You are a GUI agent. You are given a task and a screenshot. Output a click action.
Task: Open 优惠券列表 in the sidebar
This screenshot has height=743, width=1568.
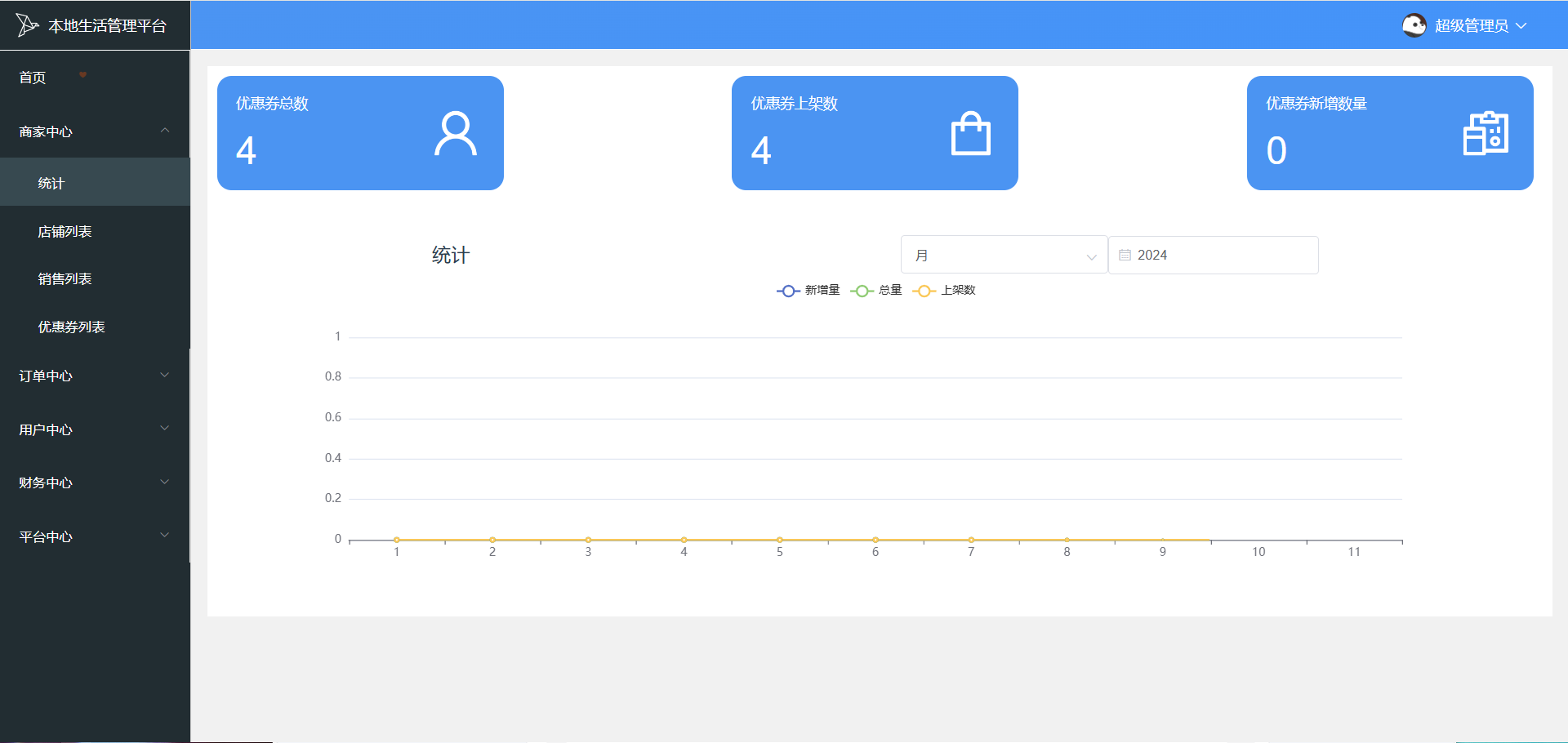[95, 327]
